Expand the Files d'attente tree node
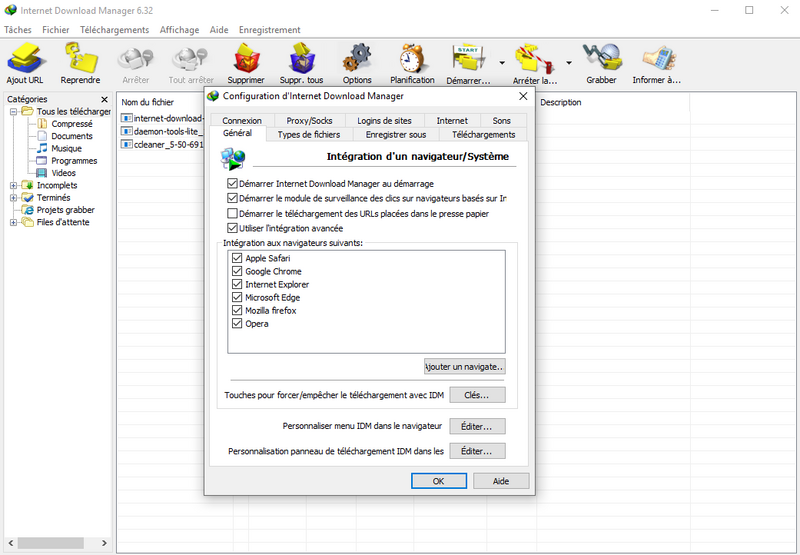The height and width of the screenshot is (555, 800). (x=14, y=222)
